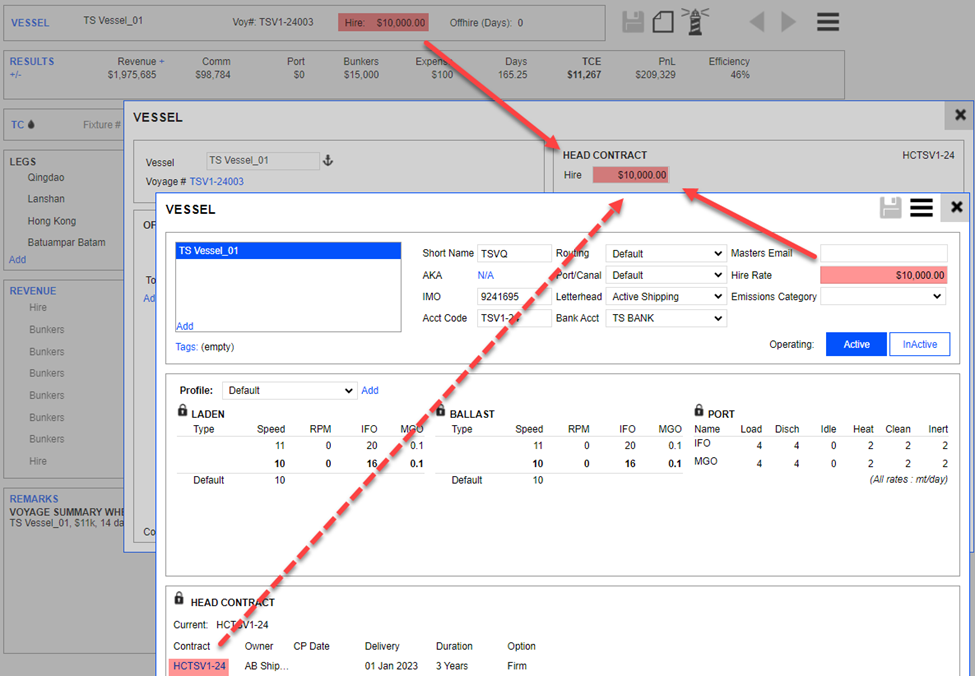975x676 pixels.
Task: Open the hamburger menu in Vessel dialog
Action: 921,207
